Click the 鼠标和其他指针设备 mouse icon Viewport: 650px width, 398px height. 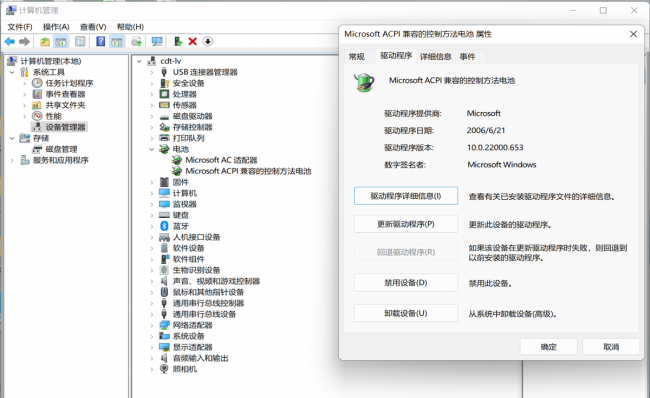coord(164,292)
